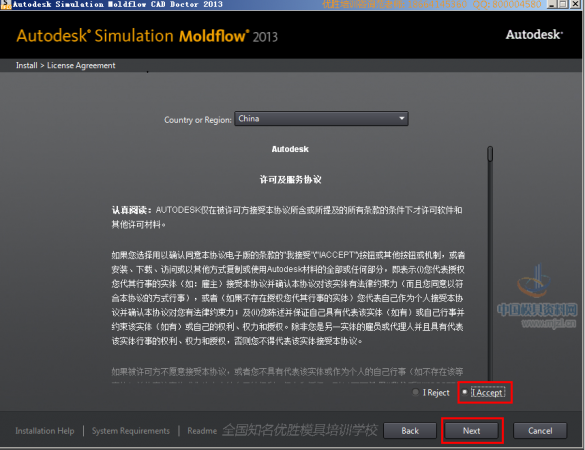Select the I Accept radio button
Image resolution: width=585 pixels, height=450 pixels.
pos(465,392)
